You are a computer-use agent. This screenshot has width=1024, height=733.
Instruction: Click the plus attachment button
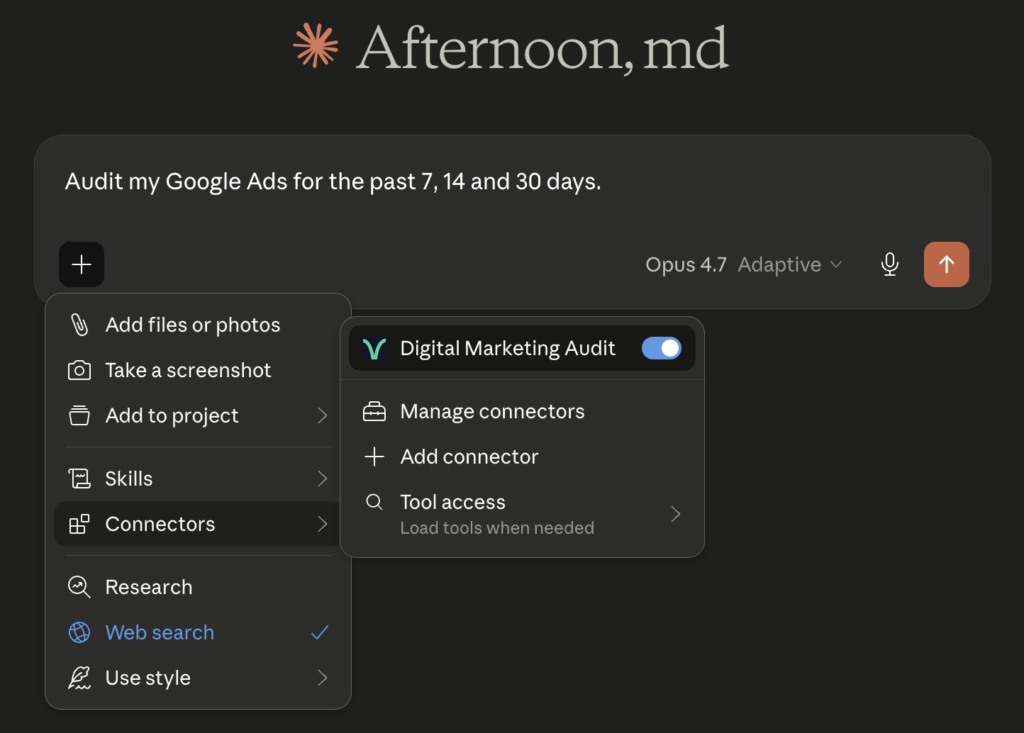coord(82,265)
